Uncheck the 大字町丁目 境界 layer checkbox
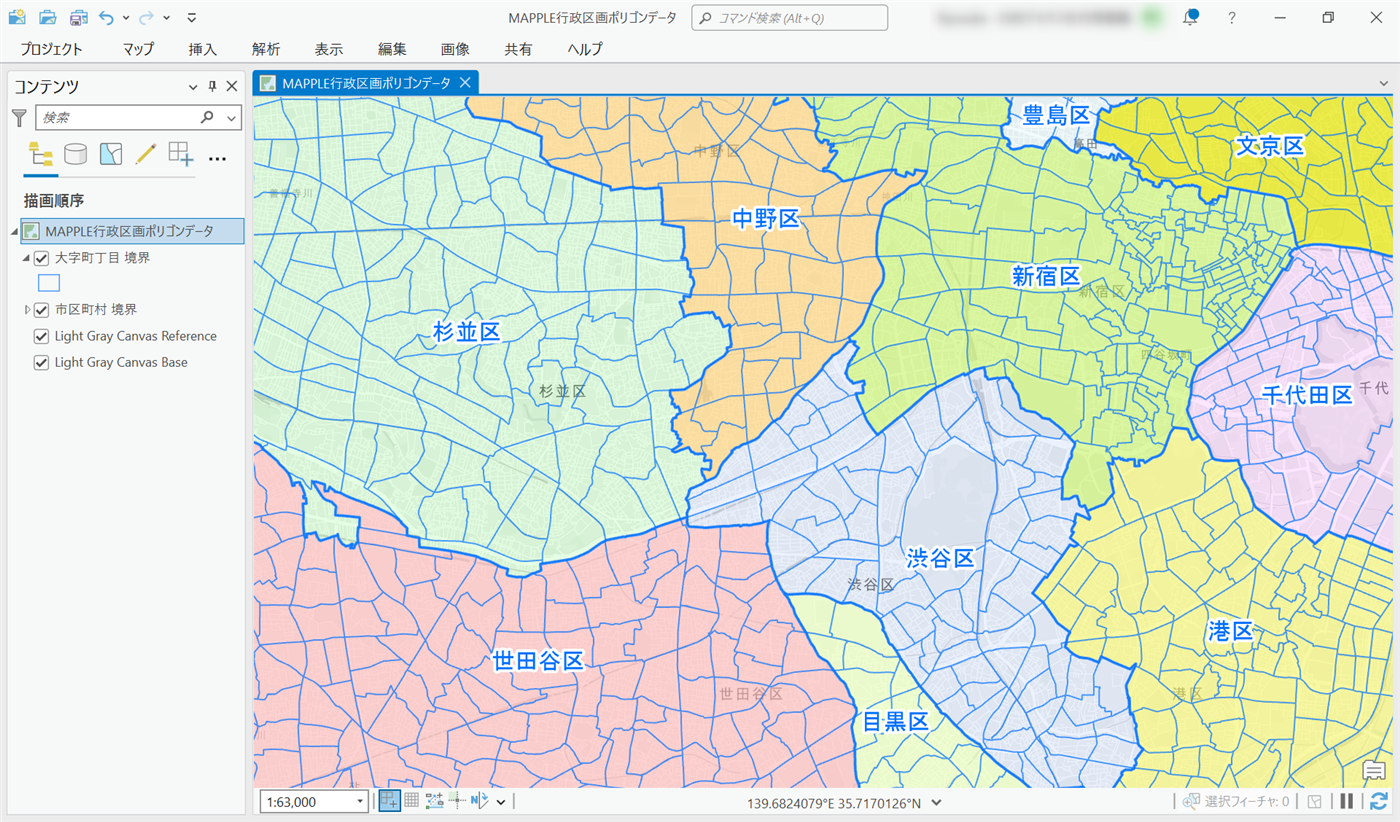The width and height of the screenshot is (1400, 822). (x=42, y=258)
